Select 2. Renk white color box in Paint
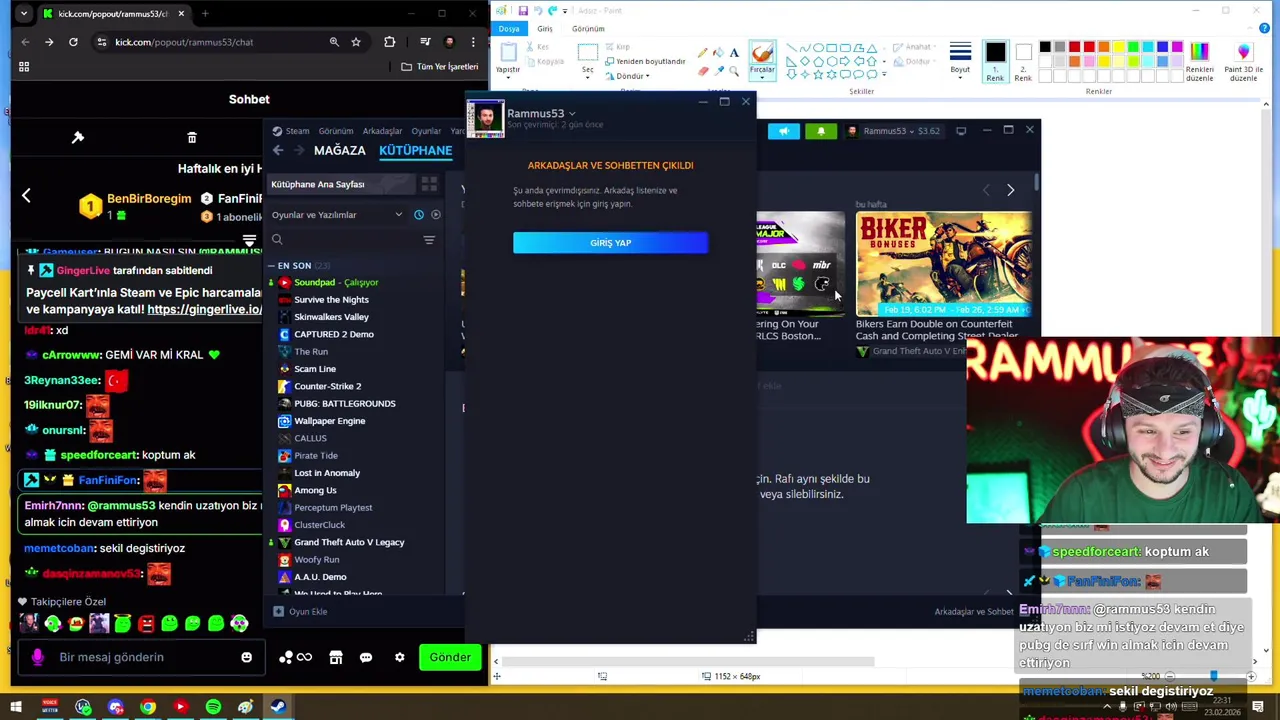Image resolution: width=1280 pixels, height=720 pixels. [x=1023, y=60]
